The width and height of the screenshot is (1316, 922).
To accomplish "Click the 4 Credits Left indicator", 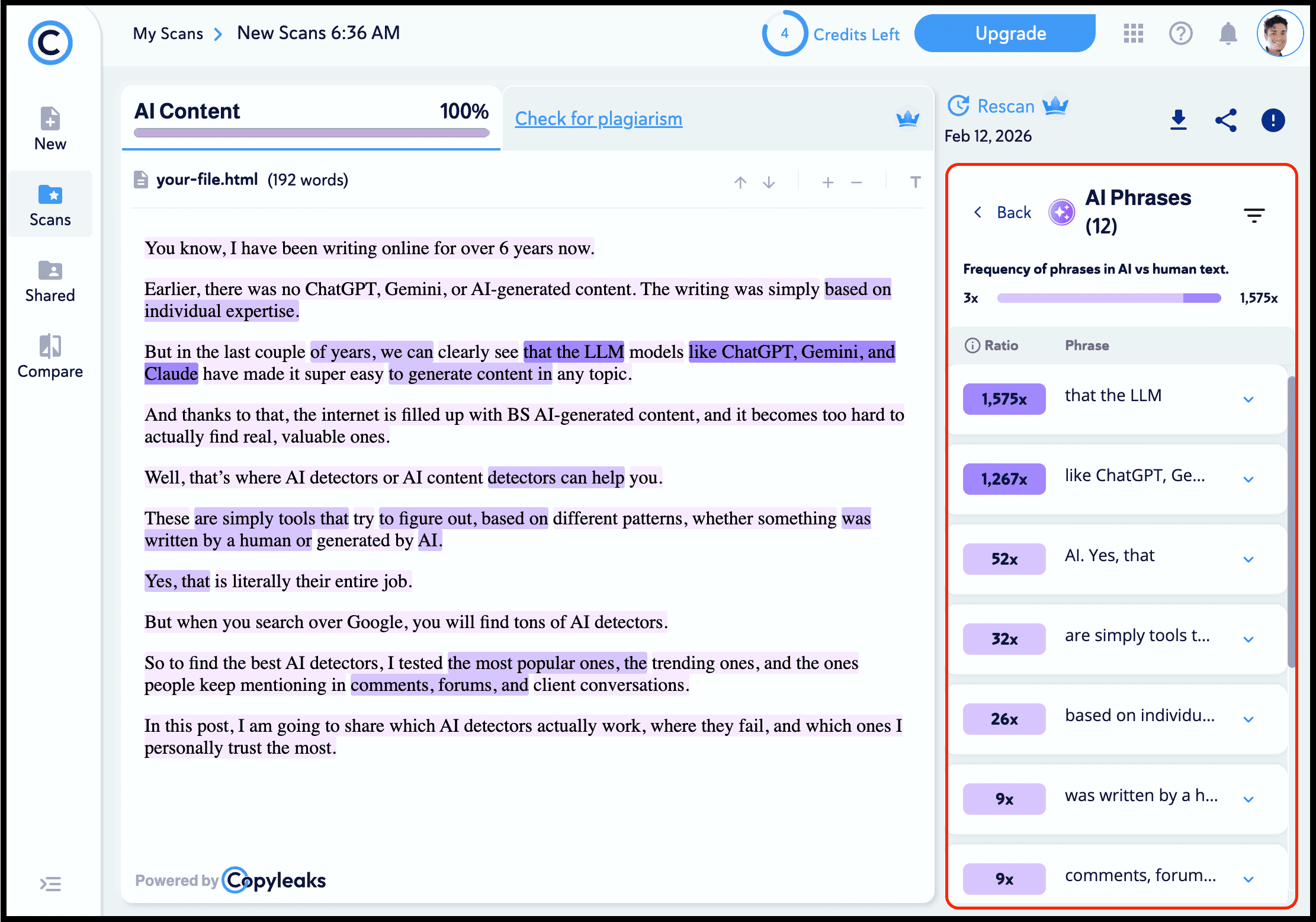I will (831, 34).
